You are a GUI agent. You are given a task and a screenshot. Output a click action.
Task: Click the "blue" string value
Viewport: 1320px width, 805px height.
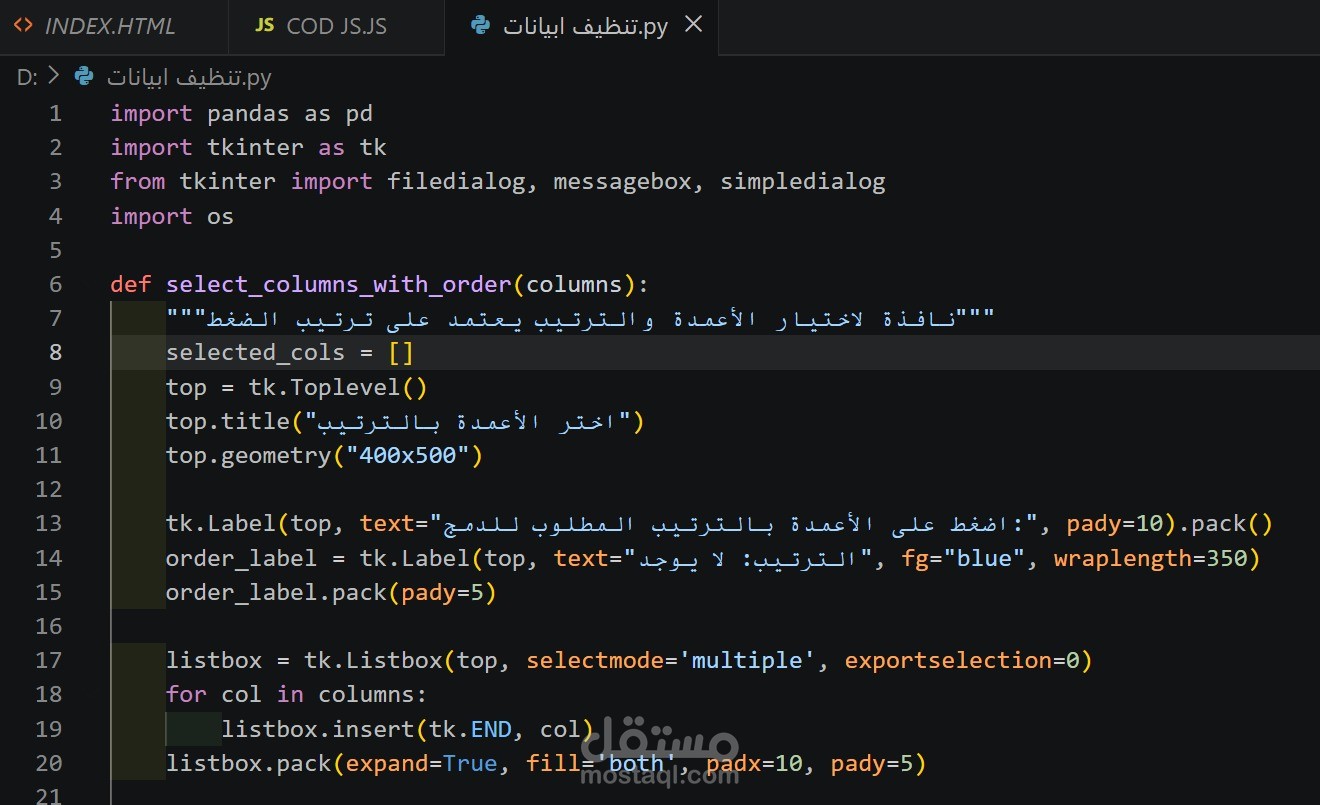tap(984, 558)
